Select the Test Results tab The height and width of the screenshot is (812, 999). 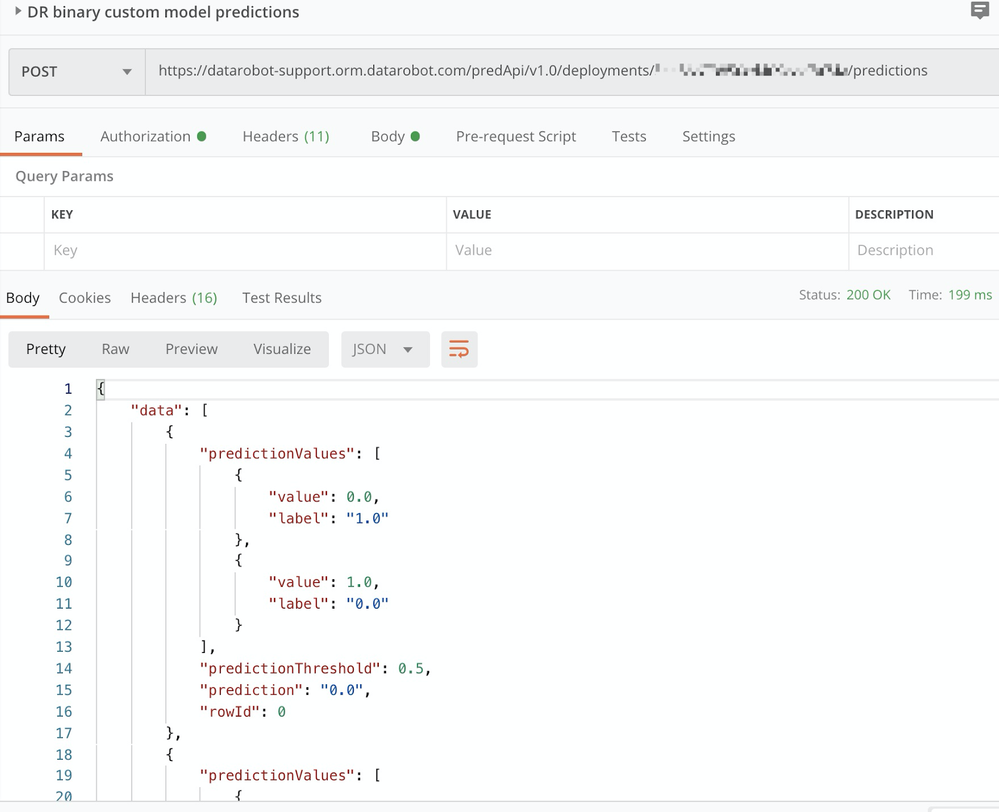[281, 297]
